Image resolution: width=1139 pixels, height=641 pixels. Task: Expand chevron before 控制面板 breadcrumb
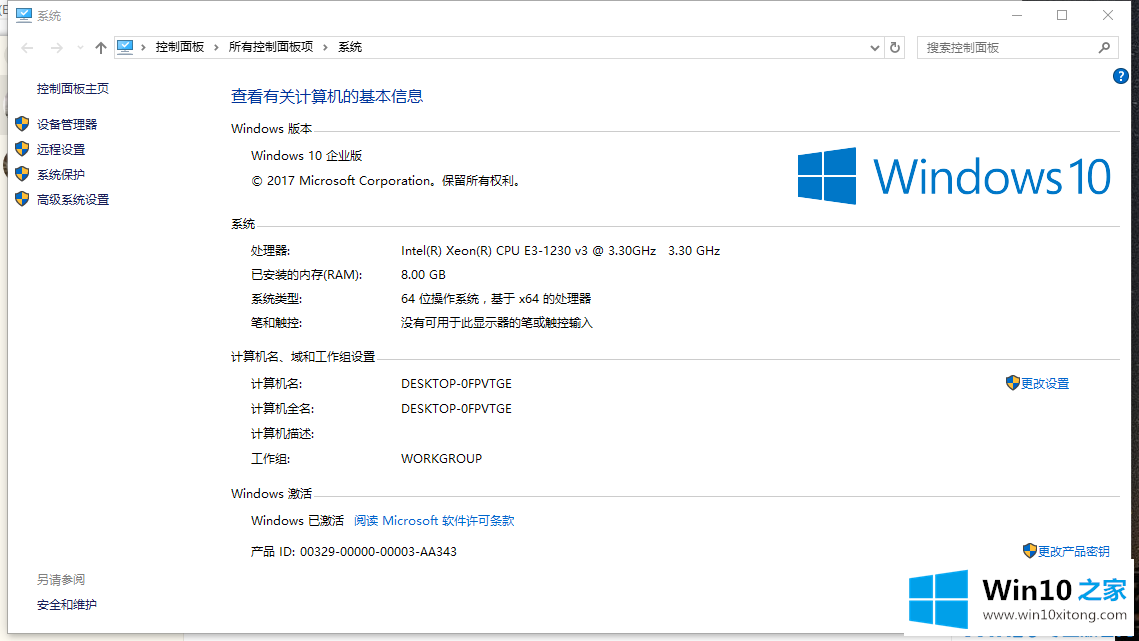(143, 47)
